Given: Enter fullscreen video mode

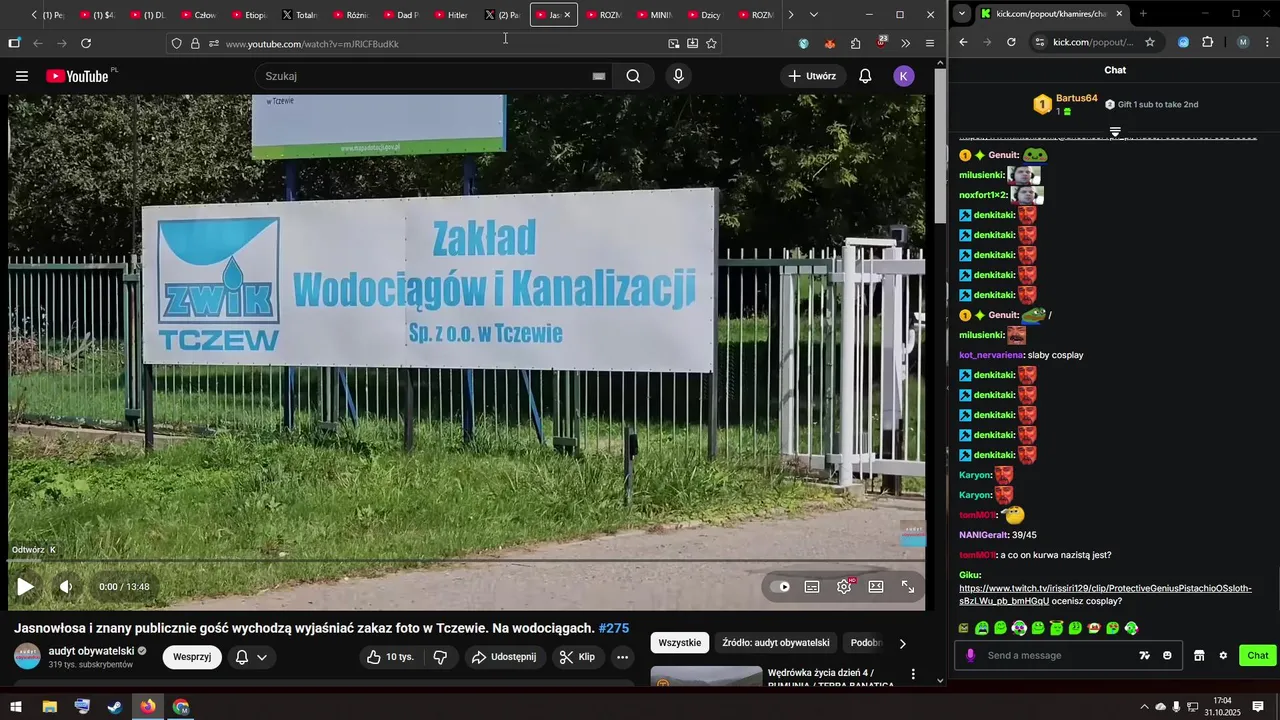Looking at the screenshot, I should [x=908, y=587].
